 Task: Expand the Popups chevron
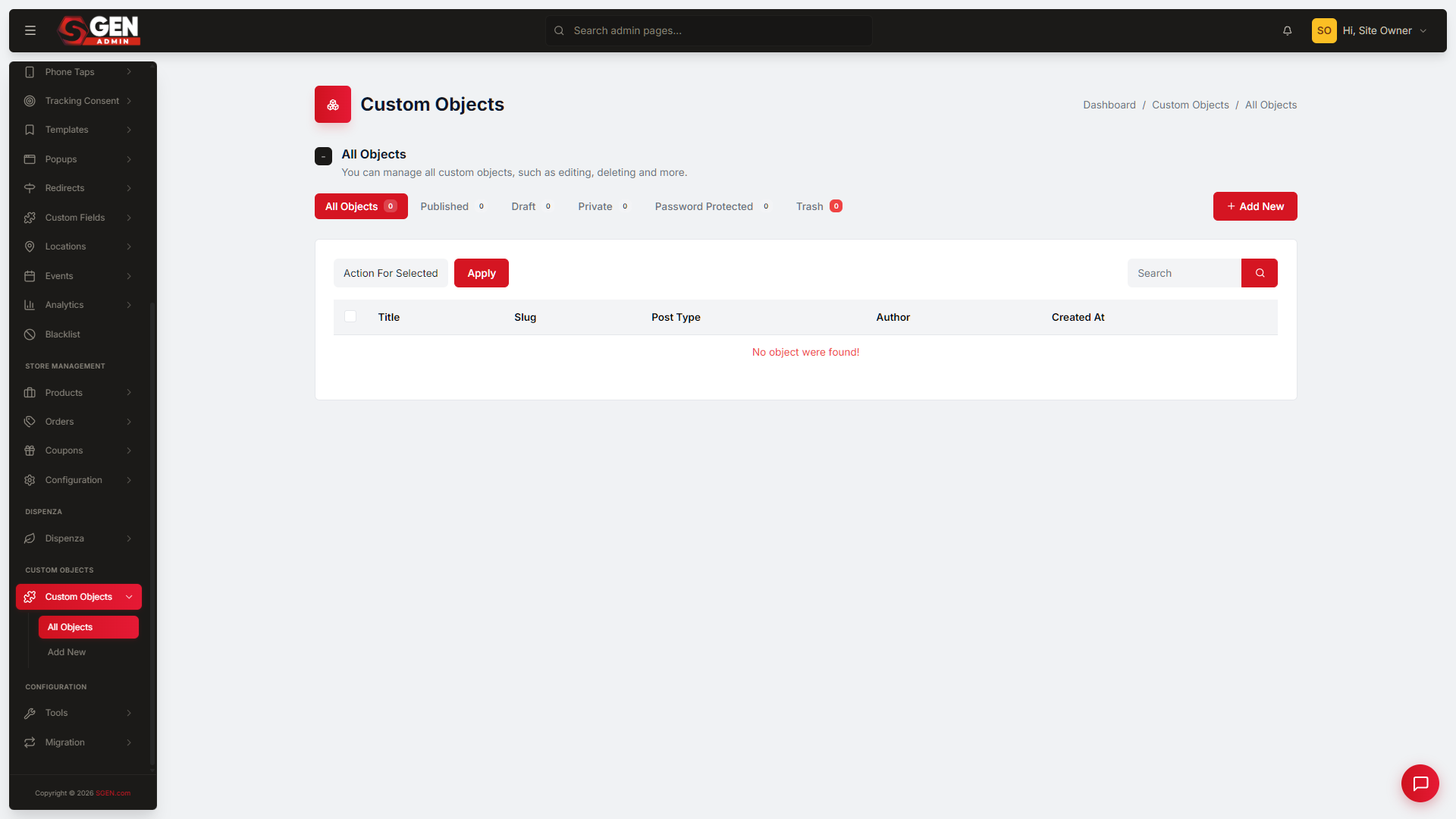coord(129,159)
